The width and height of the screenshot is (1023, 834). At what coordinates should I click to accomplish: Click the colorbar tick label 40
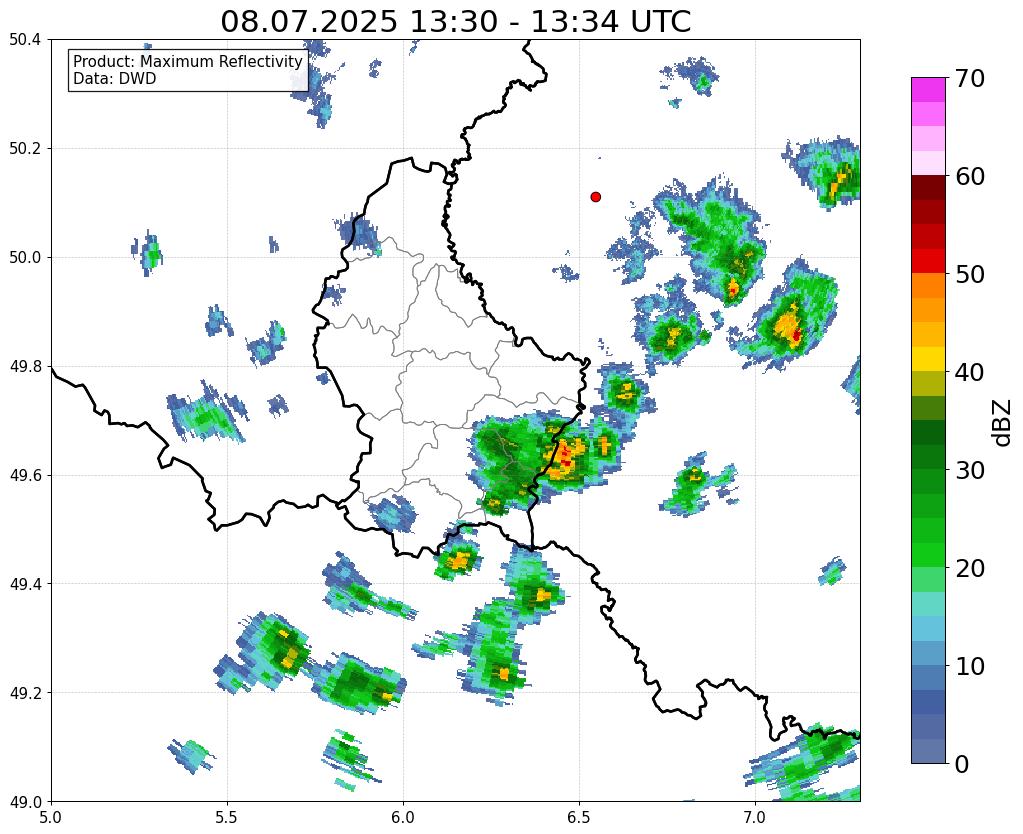point(970,372)
